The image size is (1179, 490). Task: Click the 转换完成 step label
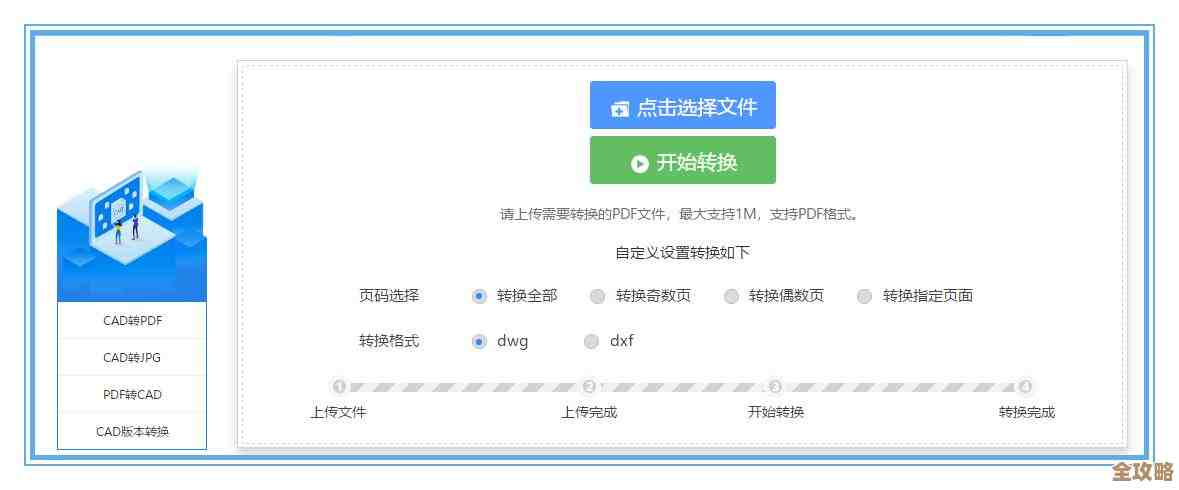click(1027, 413)
